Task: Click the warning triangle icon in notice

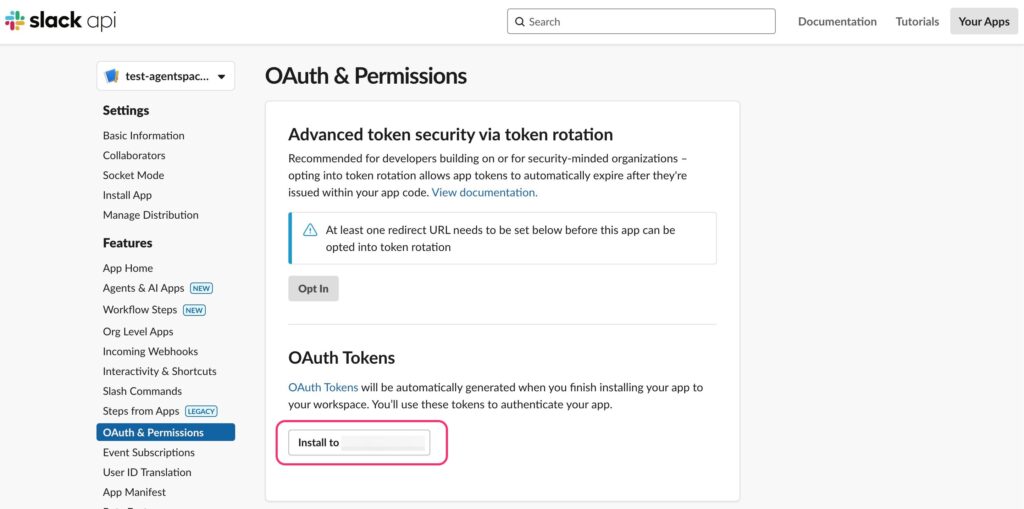Action: tap(310, 231)
